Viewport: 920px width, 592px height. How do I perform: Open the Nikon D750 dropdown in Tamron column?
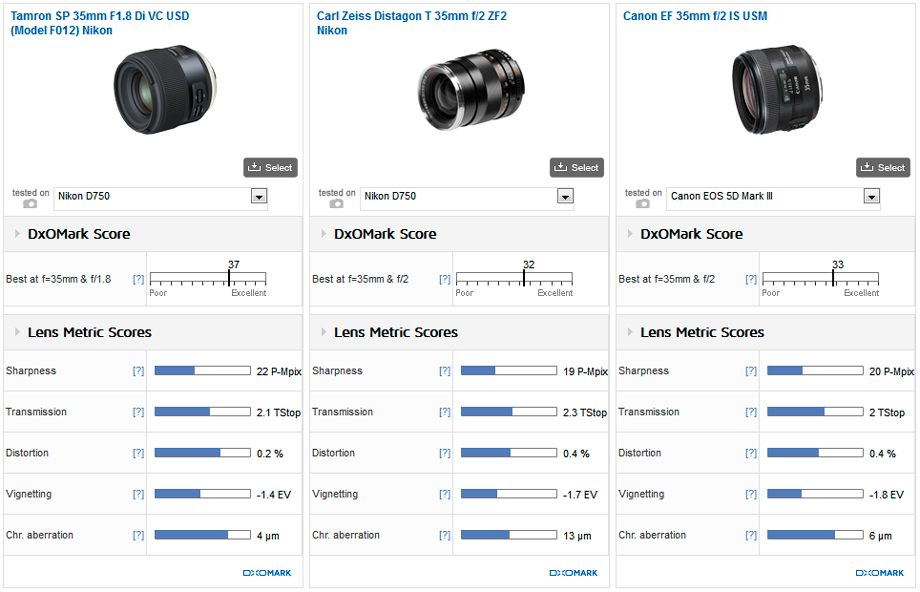[x=258, y=195]
